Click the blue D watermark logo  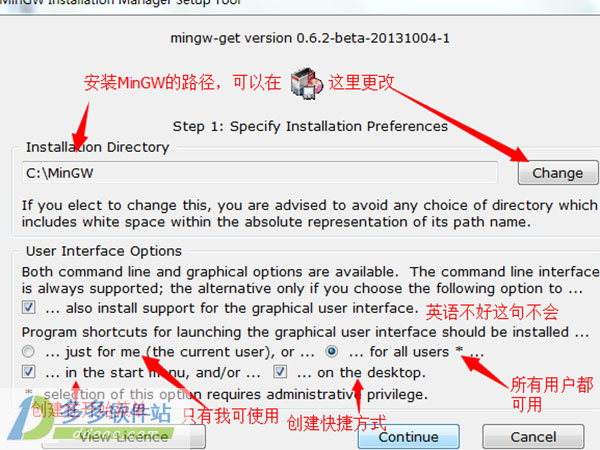tap(29, 419)
